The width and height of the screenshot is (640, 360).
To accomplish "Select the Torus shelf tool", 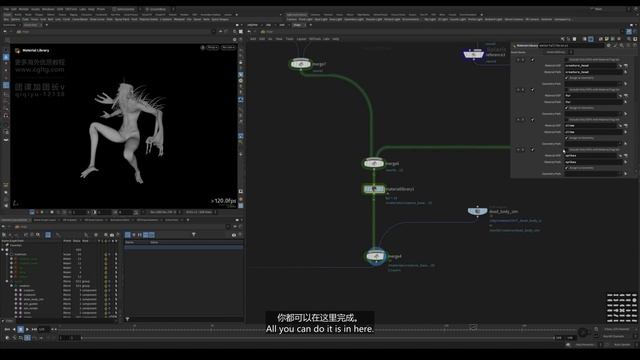I will pos(35,19).
